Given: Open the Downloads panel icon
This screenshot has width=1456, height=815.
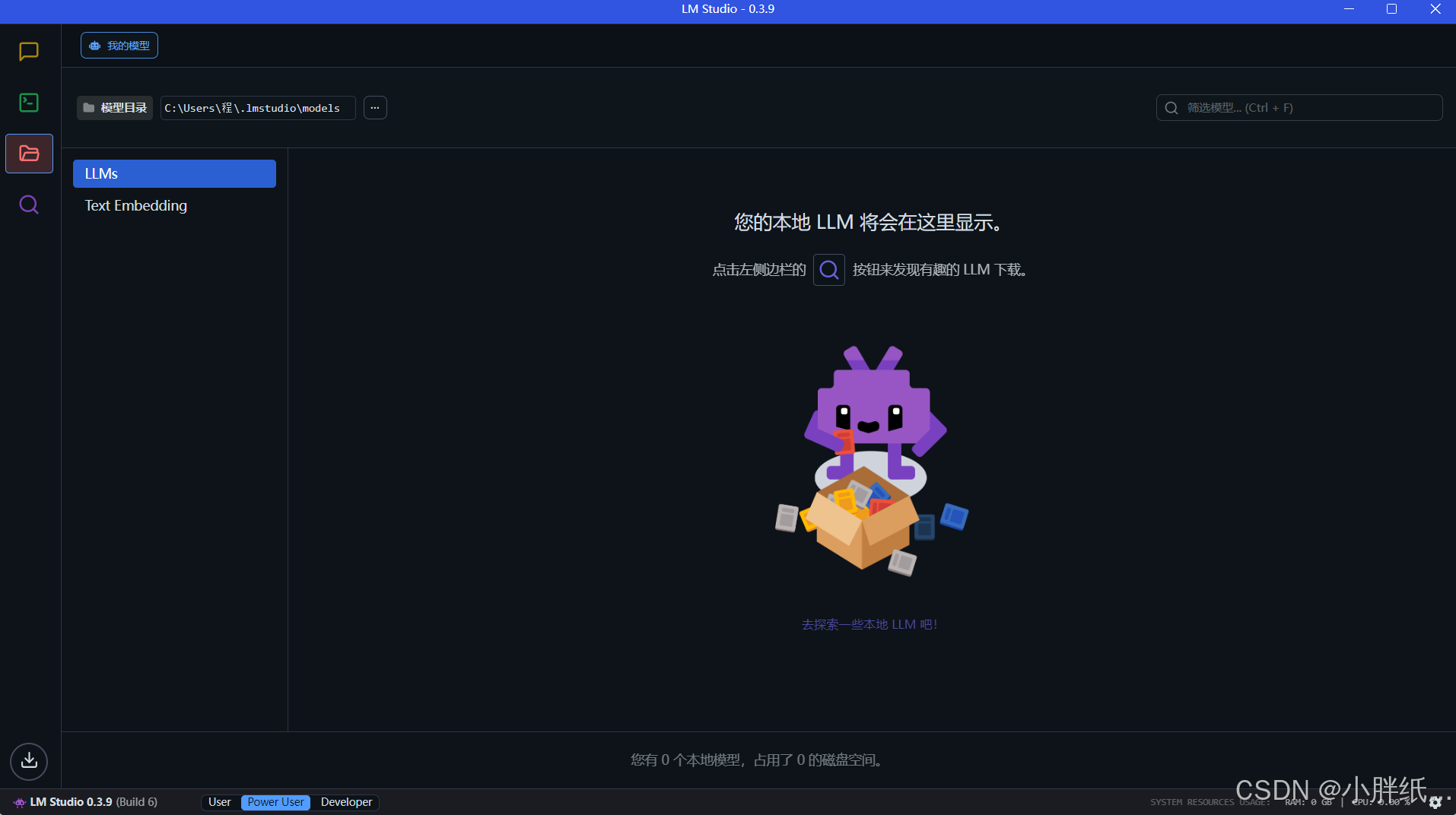Looking at the screenshot, I should tap(29, 761).
